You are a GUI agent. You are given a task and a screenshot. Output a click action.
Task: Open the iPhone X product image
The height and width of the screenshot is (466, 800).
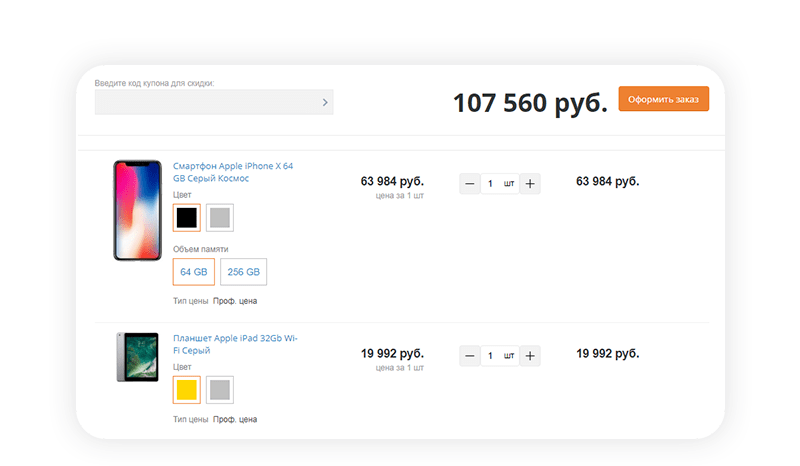(x=137, y=210)
